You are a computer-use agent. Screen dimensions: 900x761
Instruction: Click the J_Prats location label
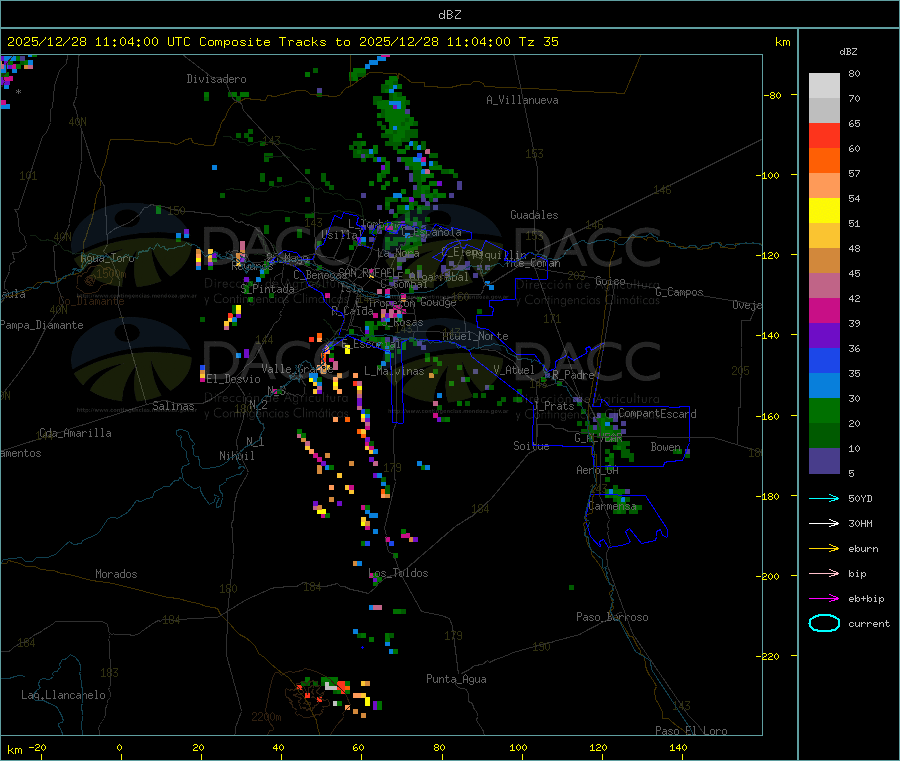coord(553,406)
